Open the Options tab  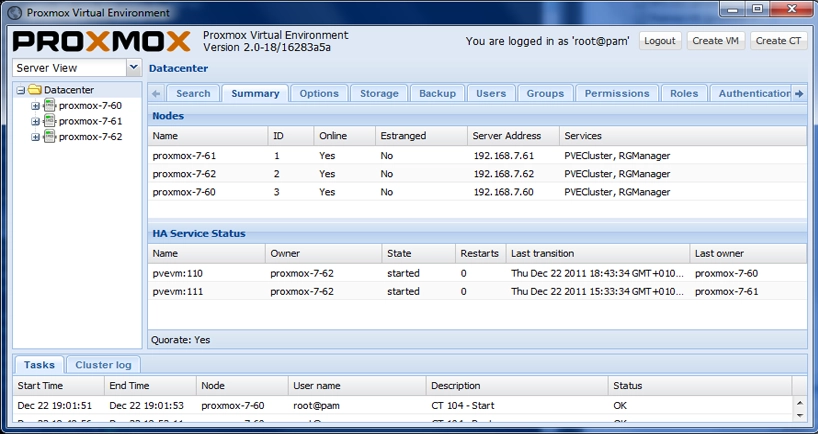click(319, 93)
